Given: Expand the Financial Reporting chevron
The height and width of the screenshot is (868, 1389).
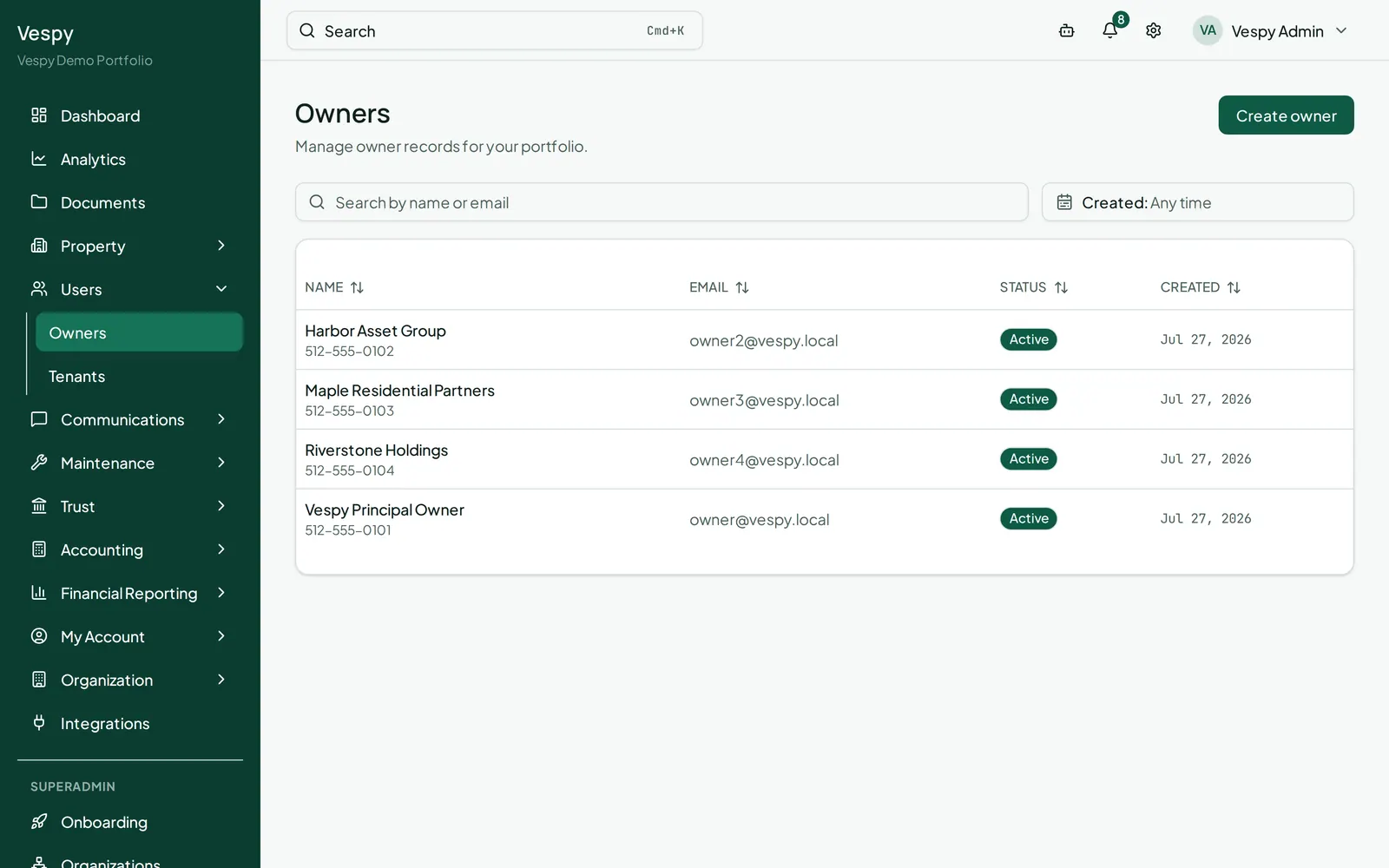Looking at the screenshot, I should [x=221, y=593].
